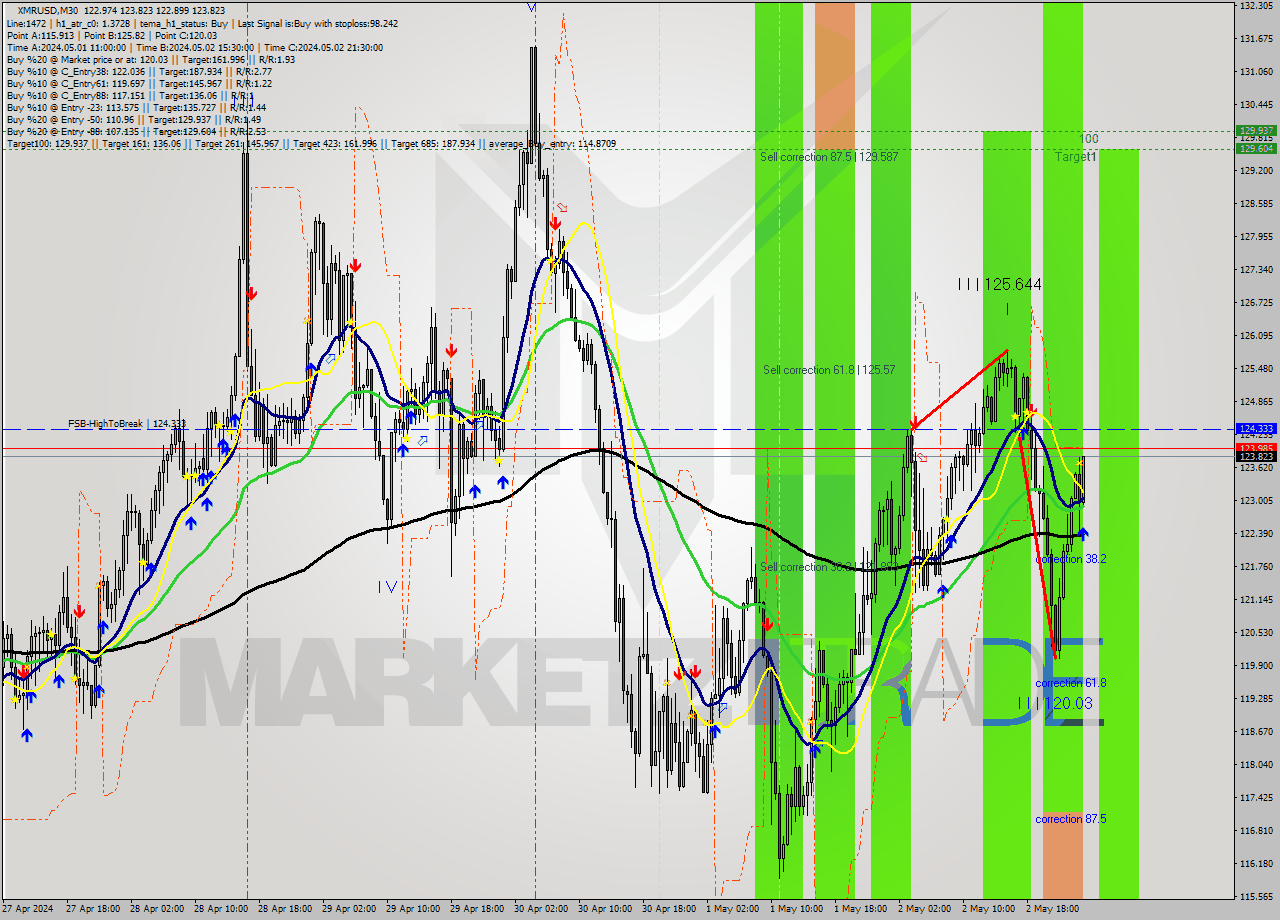This screenshot has height=920, width=1280.
Task: Click the '2 May 18:00' time axis label
Action: pos(1052,910)
